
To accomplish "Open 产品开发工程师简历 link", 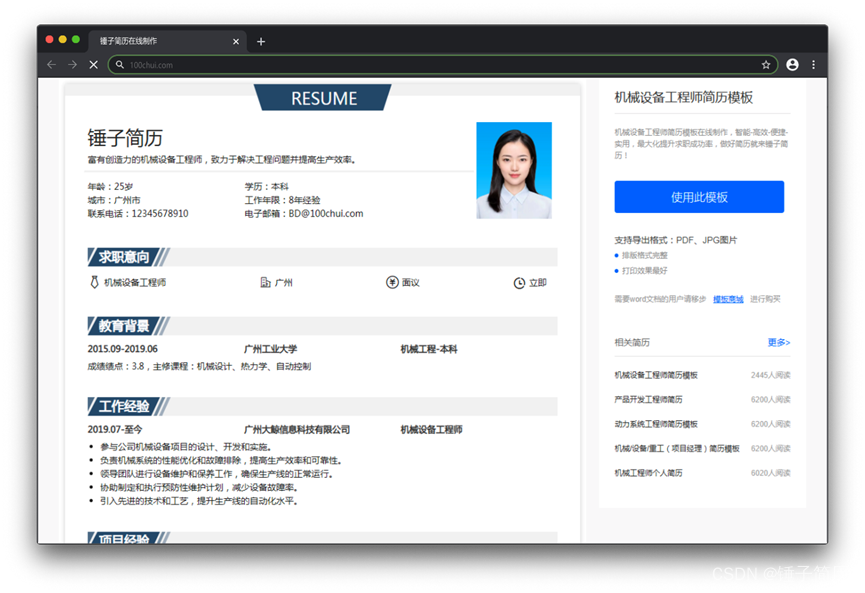I will point(648,399).
